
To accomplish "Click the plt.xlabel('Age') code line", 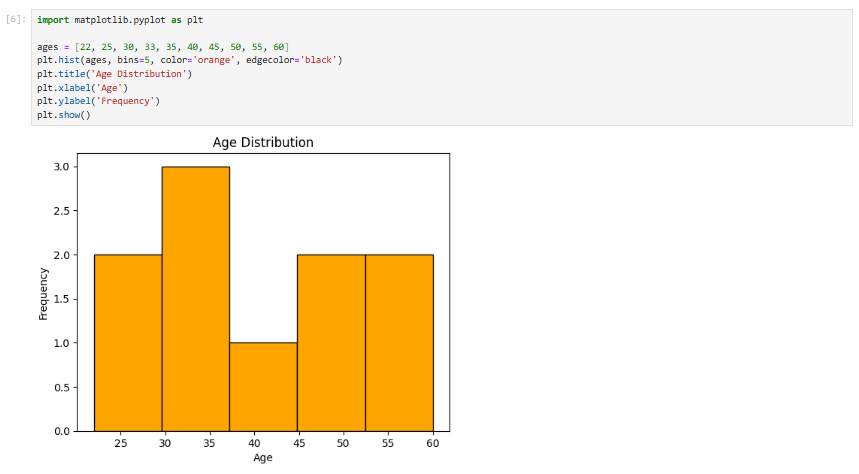I will (x=82, y=88).
